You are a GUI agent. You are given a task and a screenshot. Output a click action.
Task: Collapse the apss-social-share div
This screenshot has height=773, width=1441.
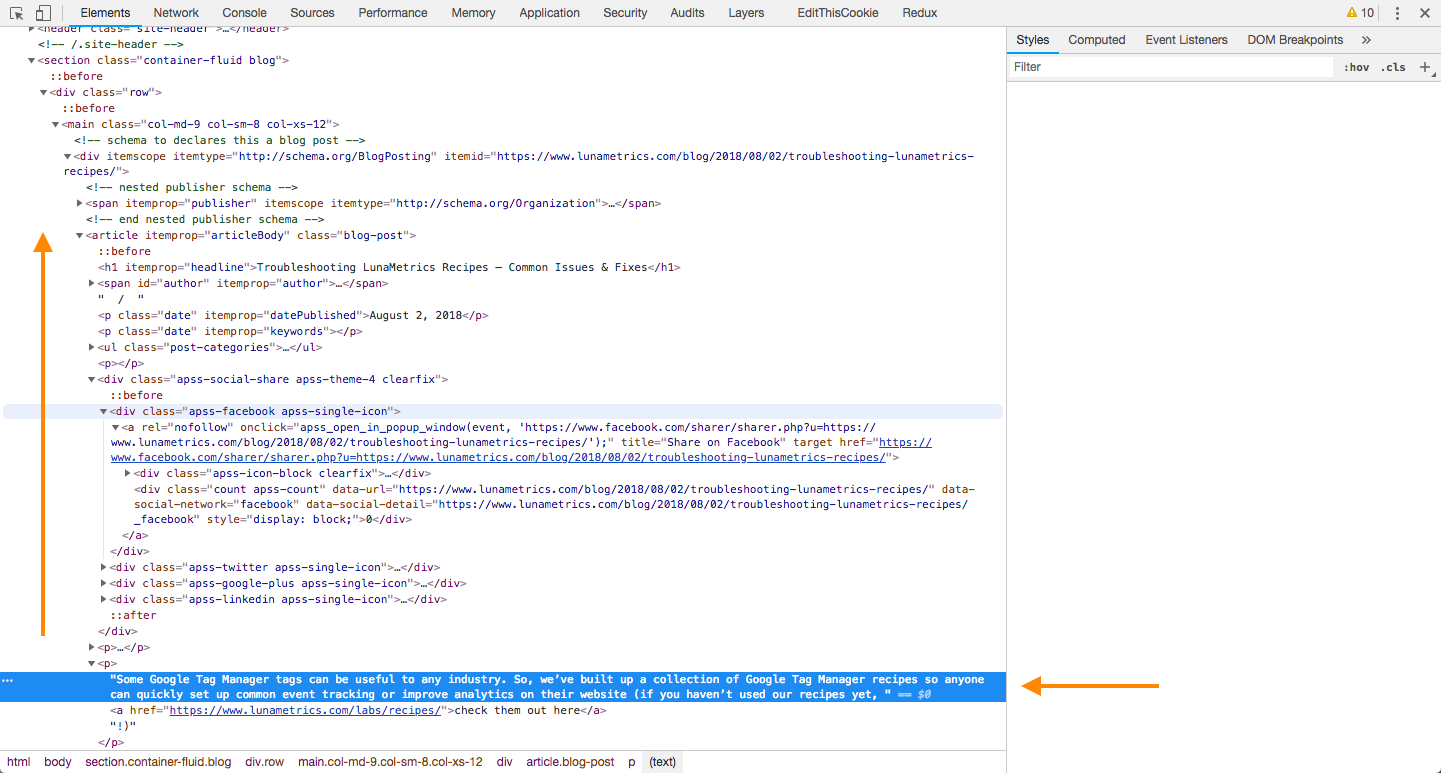(x=92, y=380)
